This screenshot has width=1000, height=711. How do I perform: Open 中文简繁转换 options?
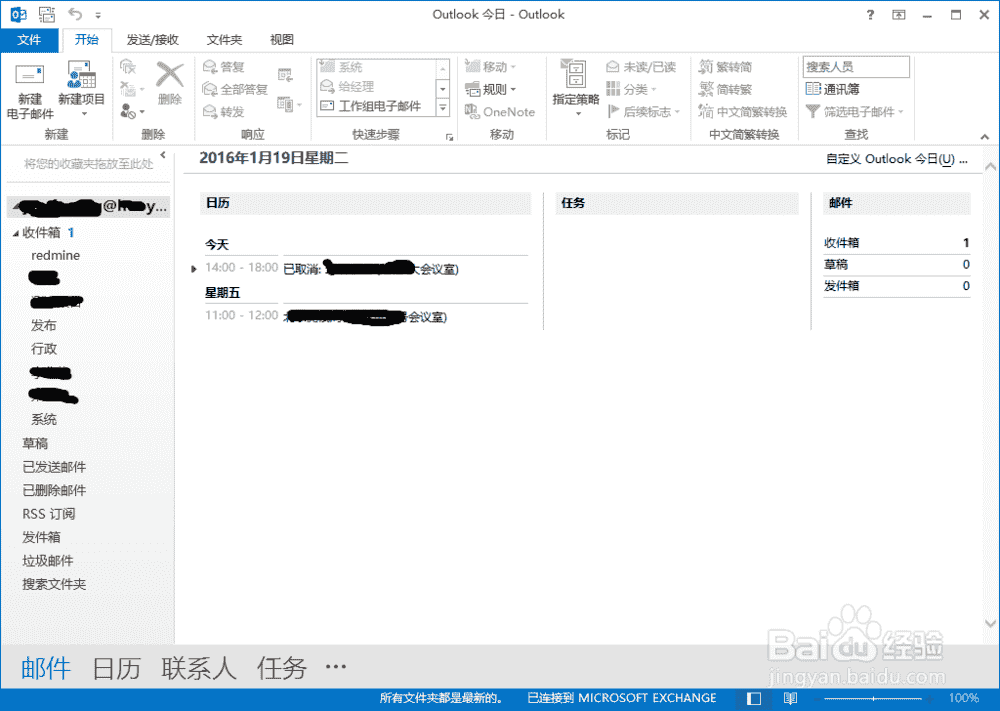743,112
